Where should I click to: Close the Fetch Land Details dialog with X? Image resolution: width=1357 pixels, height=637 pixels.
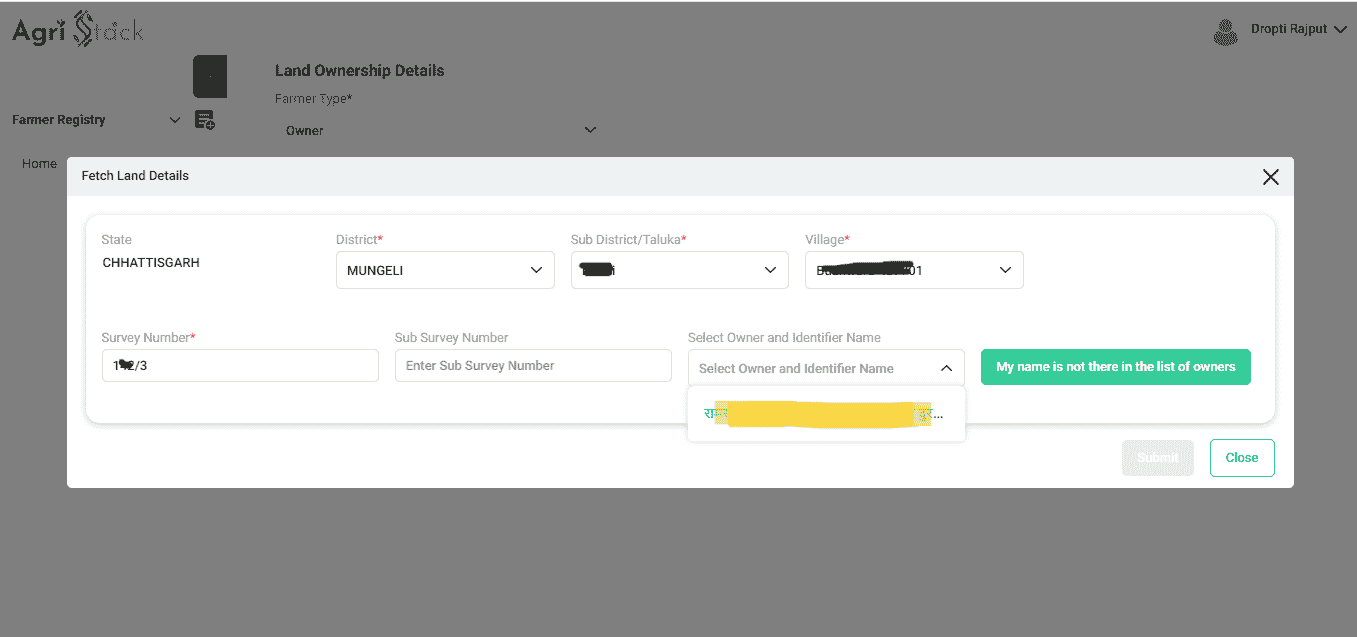(x=1270, y=177)
